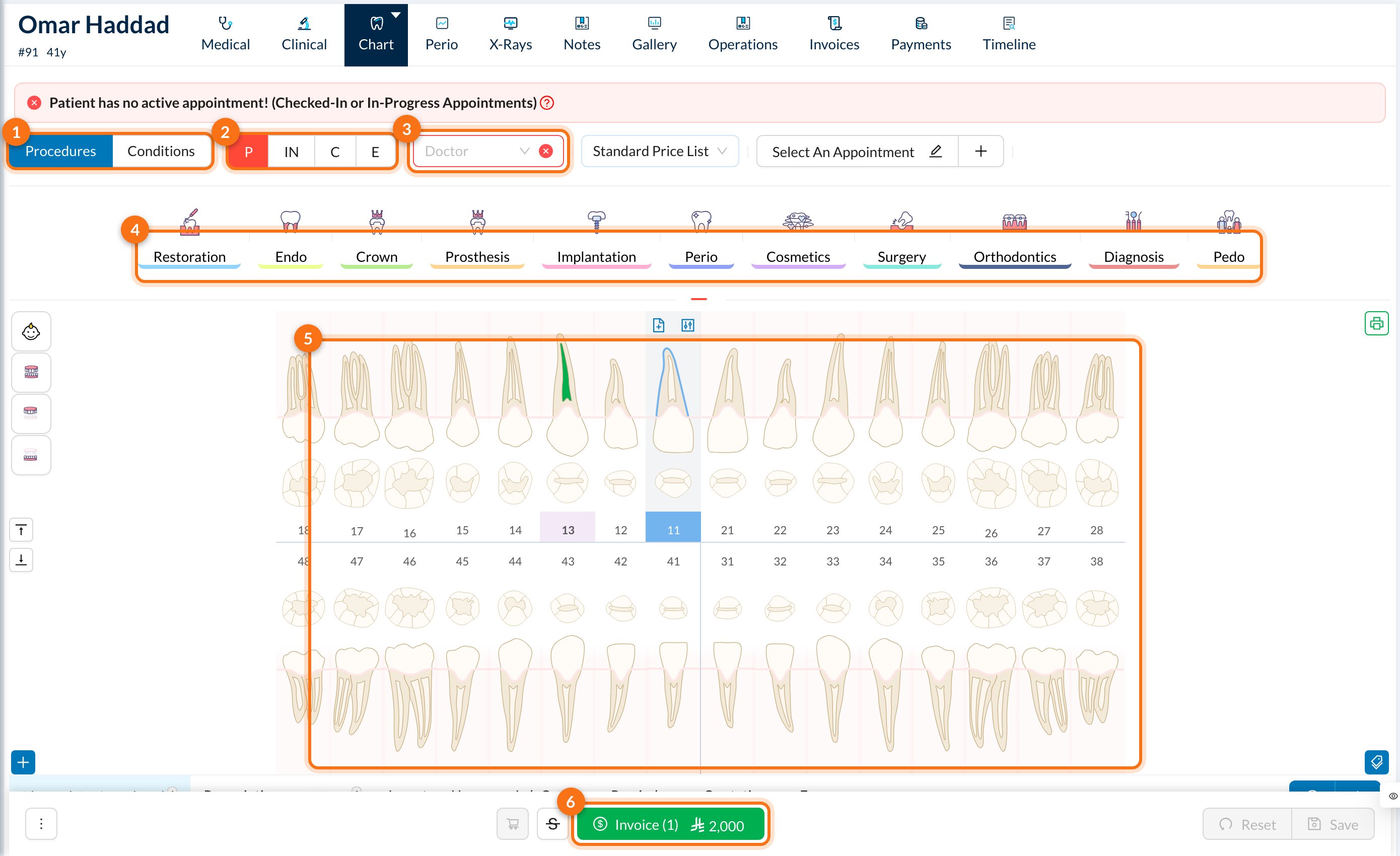This screenshot has height=856, width=1400.
Task: Click the three-dot more options button
Action: coord(41,824)
